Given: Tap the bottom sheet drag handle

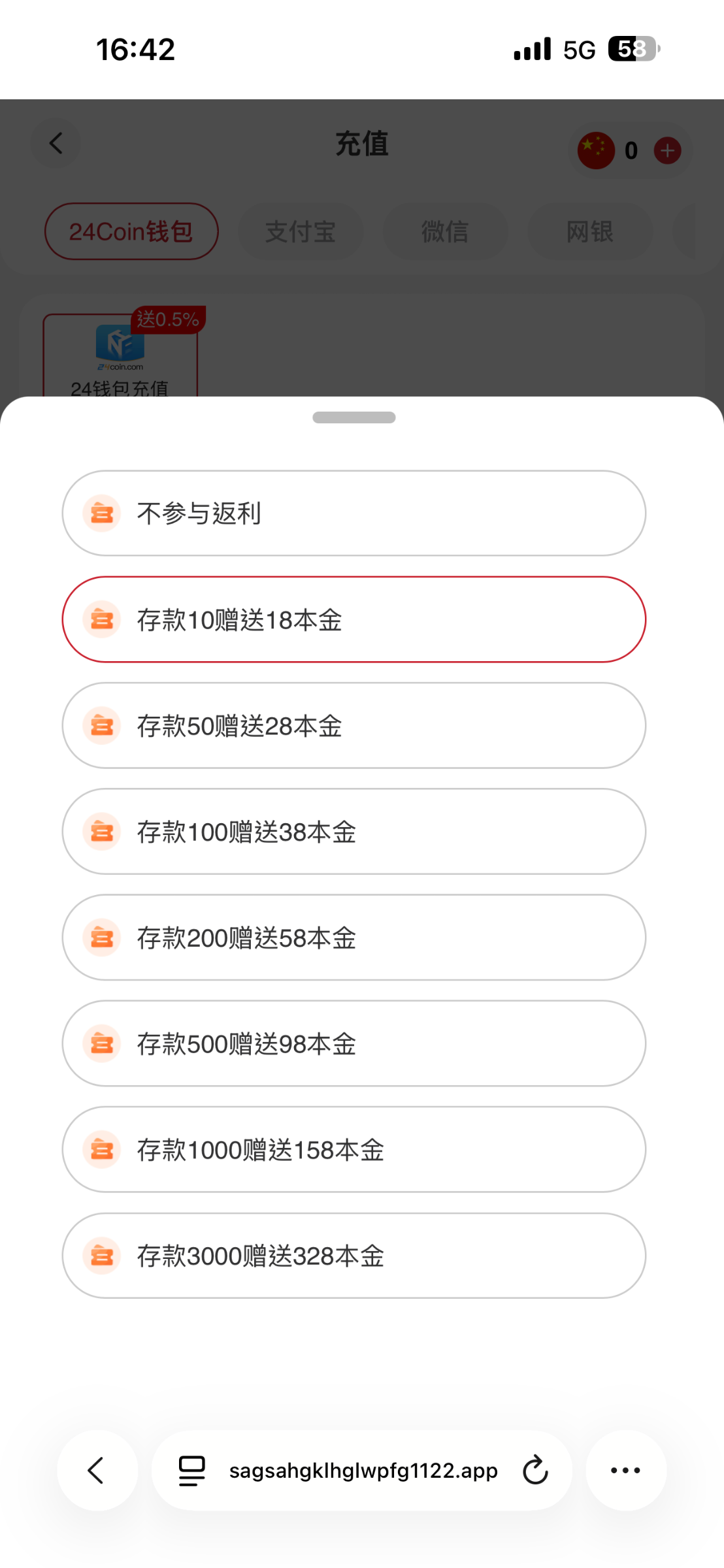Looking at the screenshot, I should (x=354, y=417).
